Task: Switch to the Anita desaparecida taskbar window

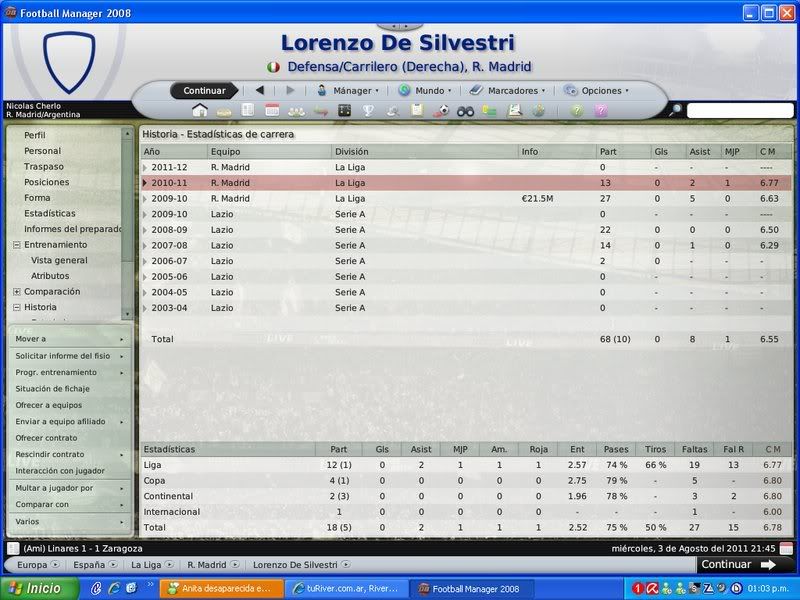Action: coord(221,588)
